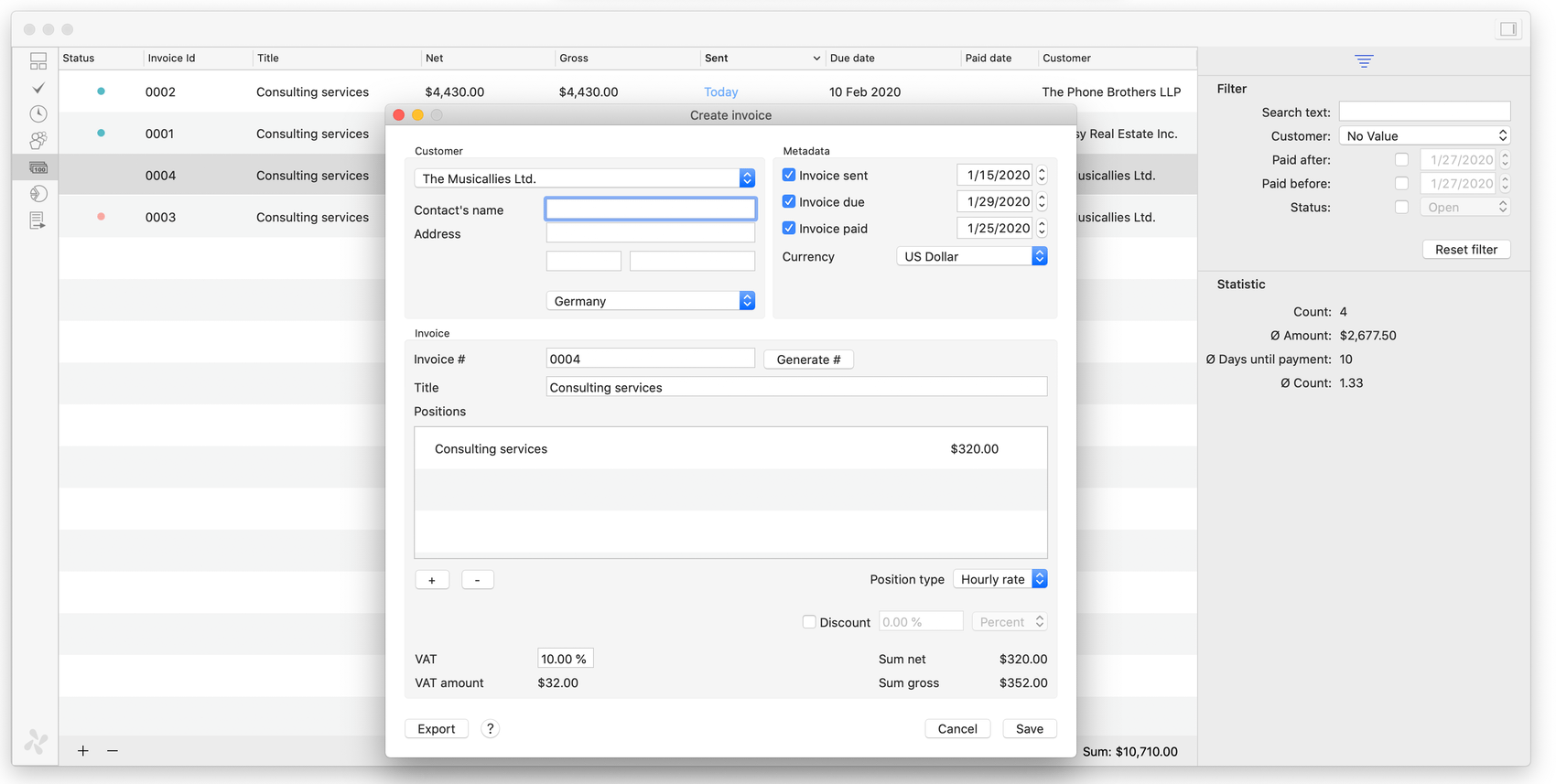This screenshot has height=784, width=1556.
Task: Click red status dot of invoice 0003
Action: [x=101, y=217]
